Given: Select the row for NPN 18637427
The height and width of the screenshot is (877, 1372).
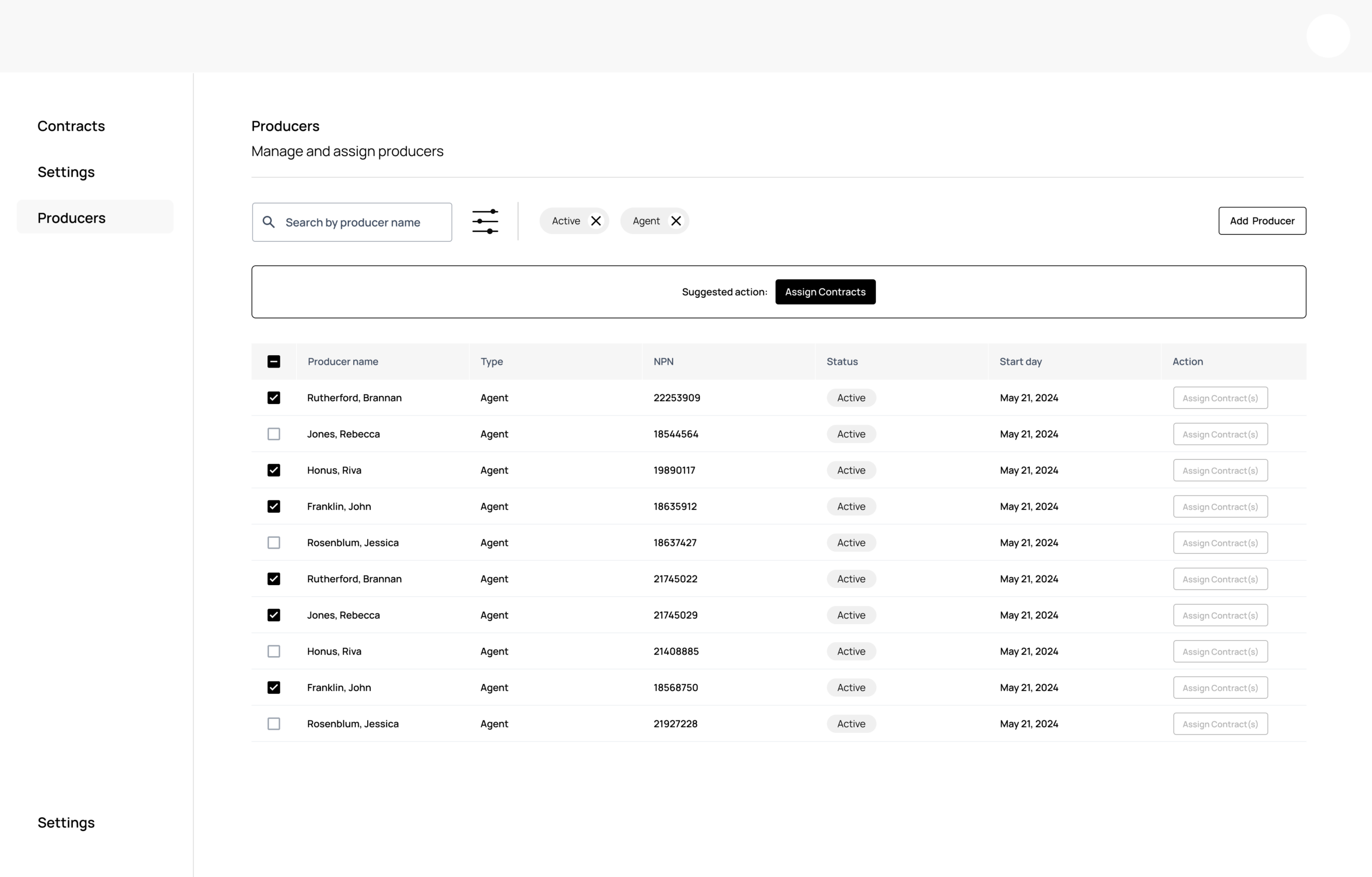Looking at the screenshot, I should click(x=273, y=543).
